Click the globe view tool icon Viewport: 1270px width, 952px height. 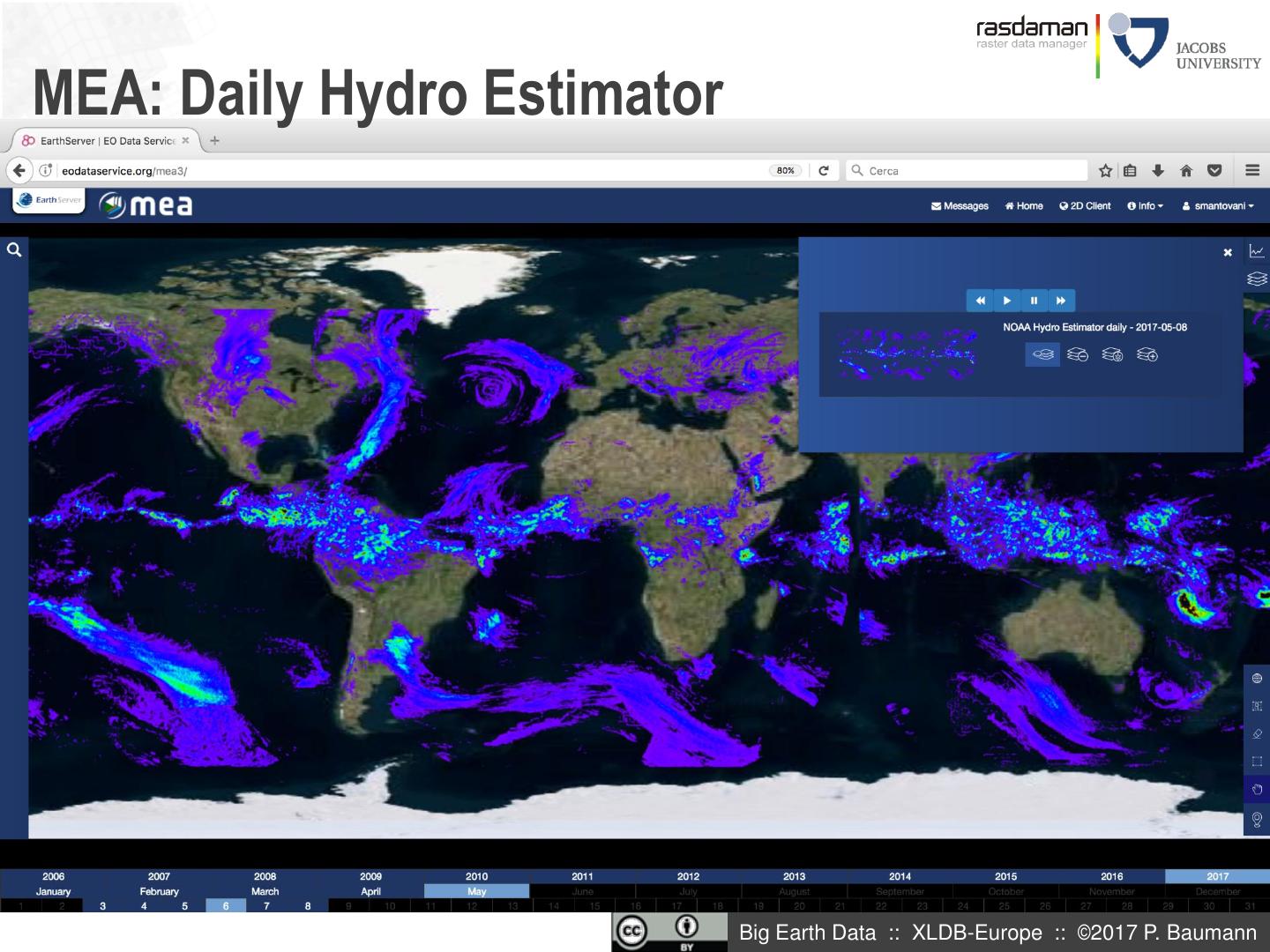pyautogui.click(x=1257, y=679)
